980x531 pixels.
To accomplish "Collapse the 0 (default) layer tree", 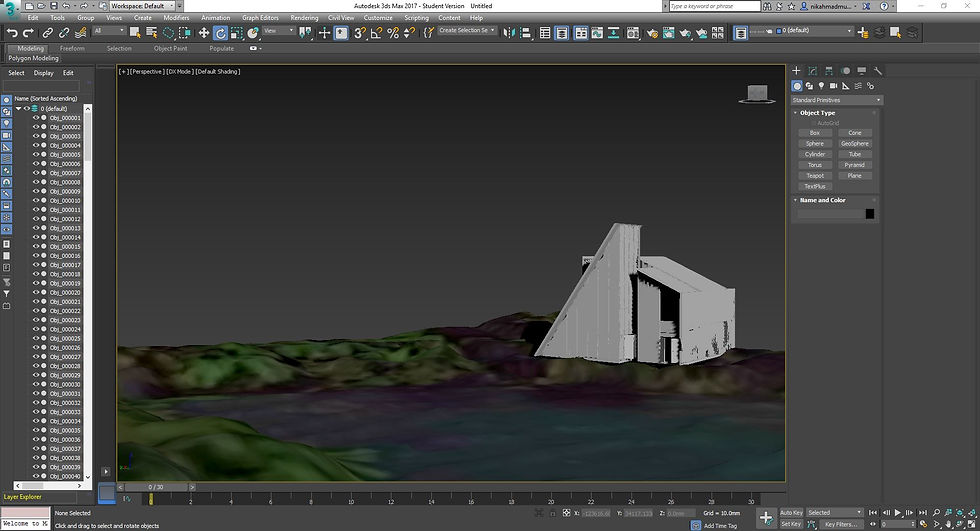I will click(19, 109).
